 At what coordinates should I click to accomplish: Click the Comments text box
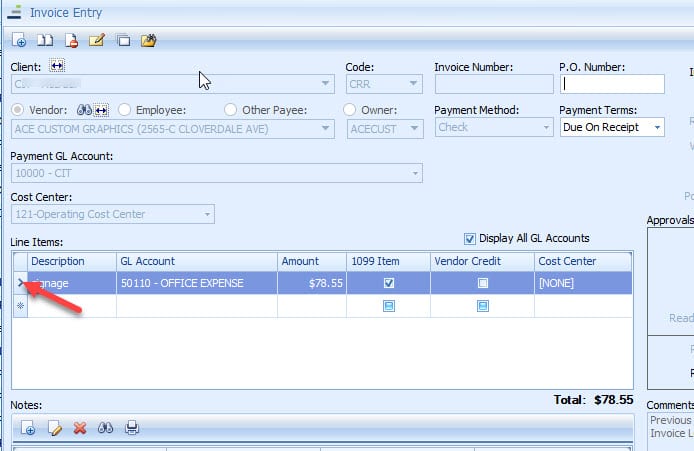click(x=670, y=432)
